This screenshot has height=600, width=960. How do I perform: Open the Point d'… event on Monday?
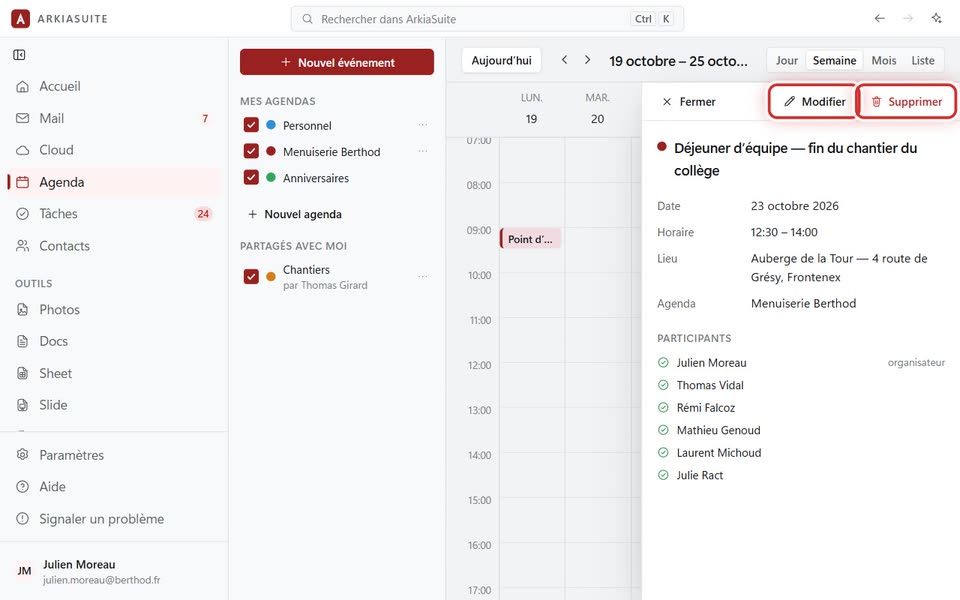pyautogui.click(x=530, y=239)
